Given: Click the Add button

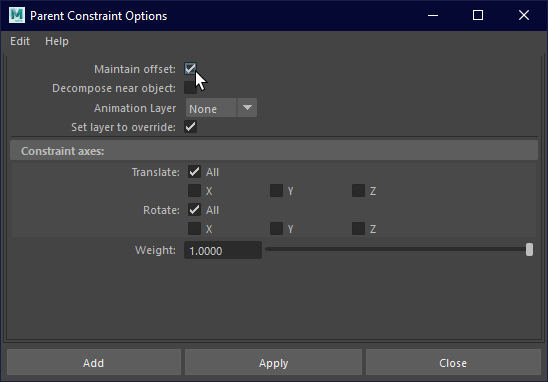Looking at the screenshot, I should (x=94, y=362).
